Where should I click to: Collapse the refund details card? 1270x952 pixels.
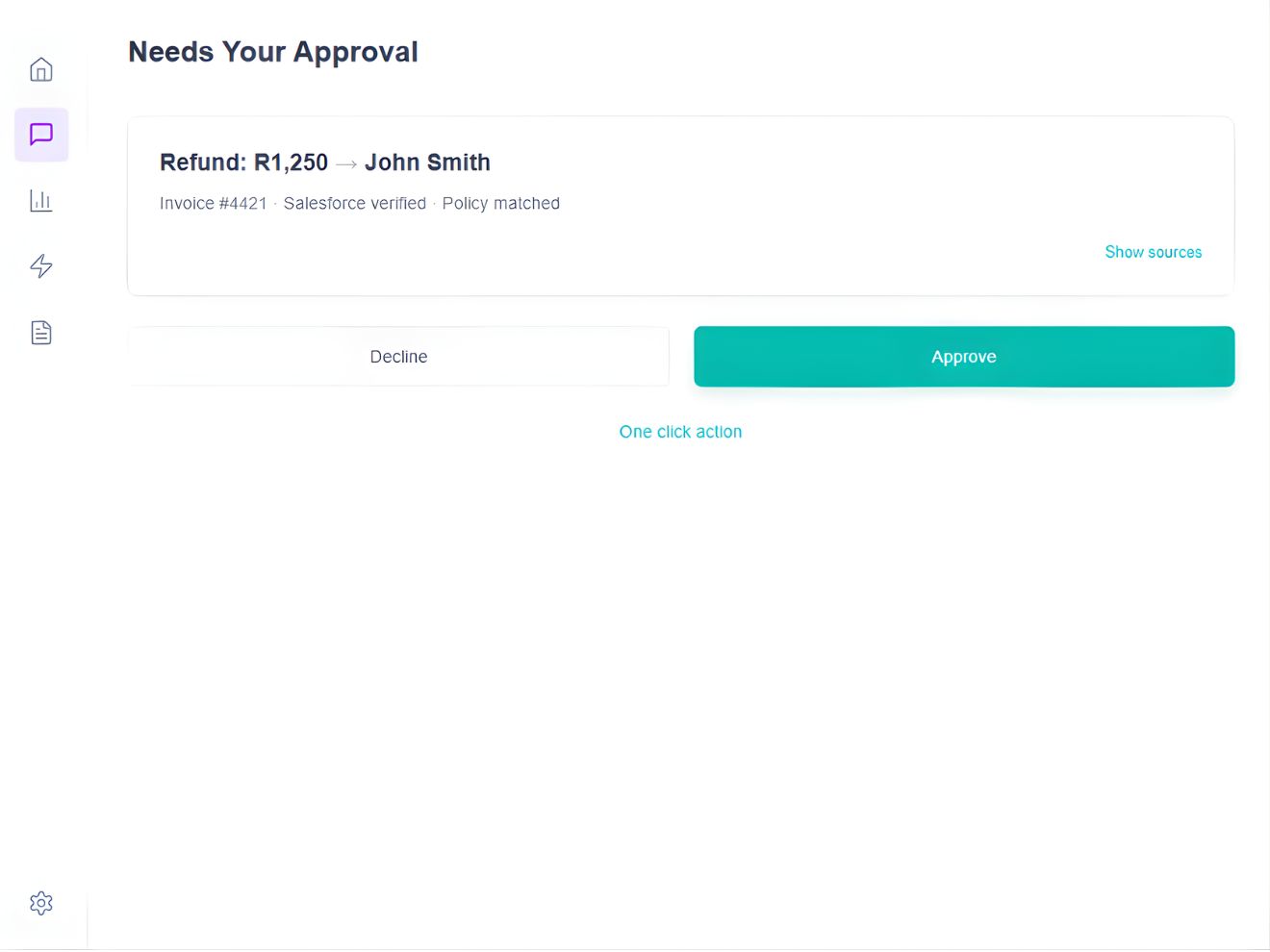coord(680,205)
